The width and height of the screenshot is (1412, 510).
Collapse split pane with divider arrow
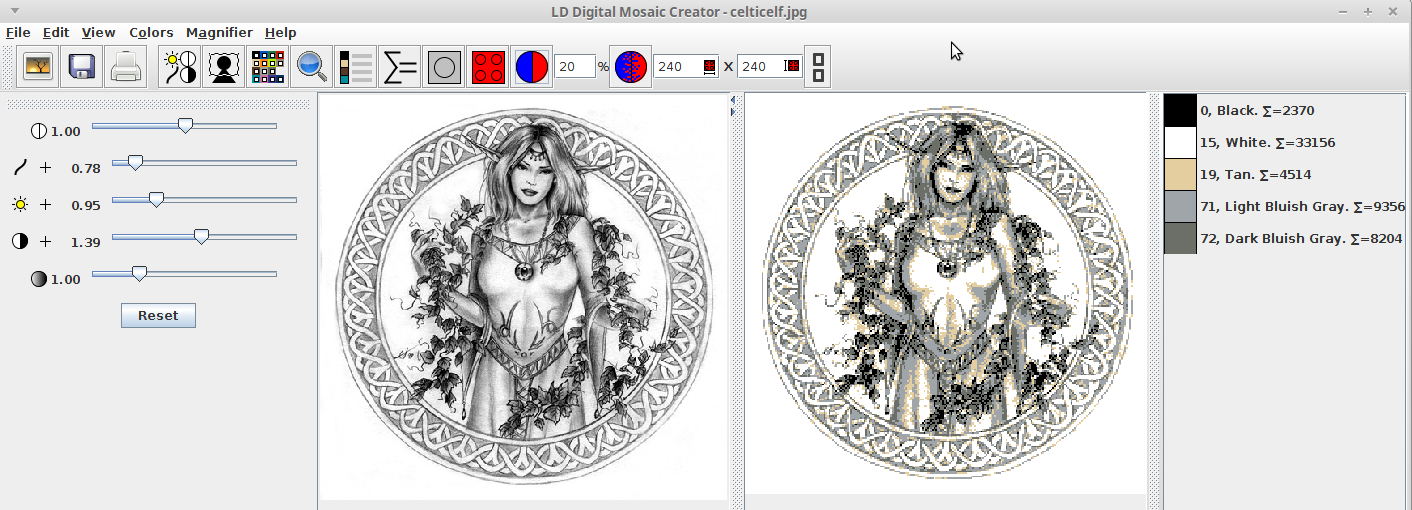[733, 100]
